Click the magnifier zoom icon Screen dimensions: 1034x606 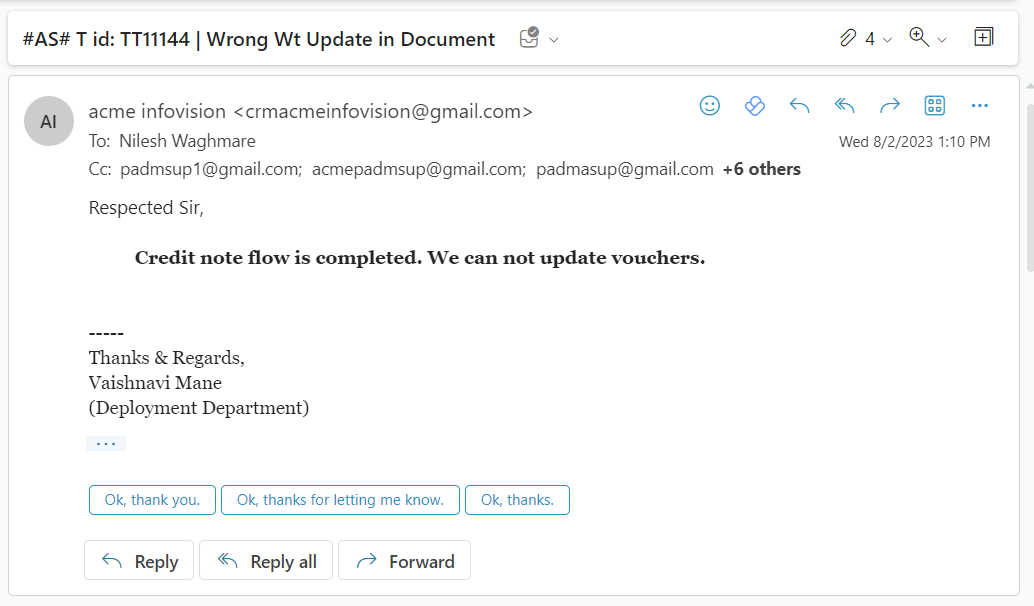click(x=919, y=37)
